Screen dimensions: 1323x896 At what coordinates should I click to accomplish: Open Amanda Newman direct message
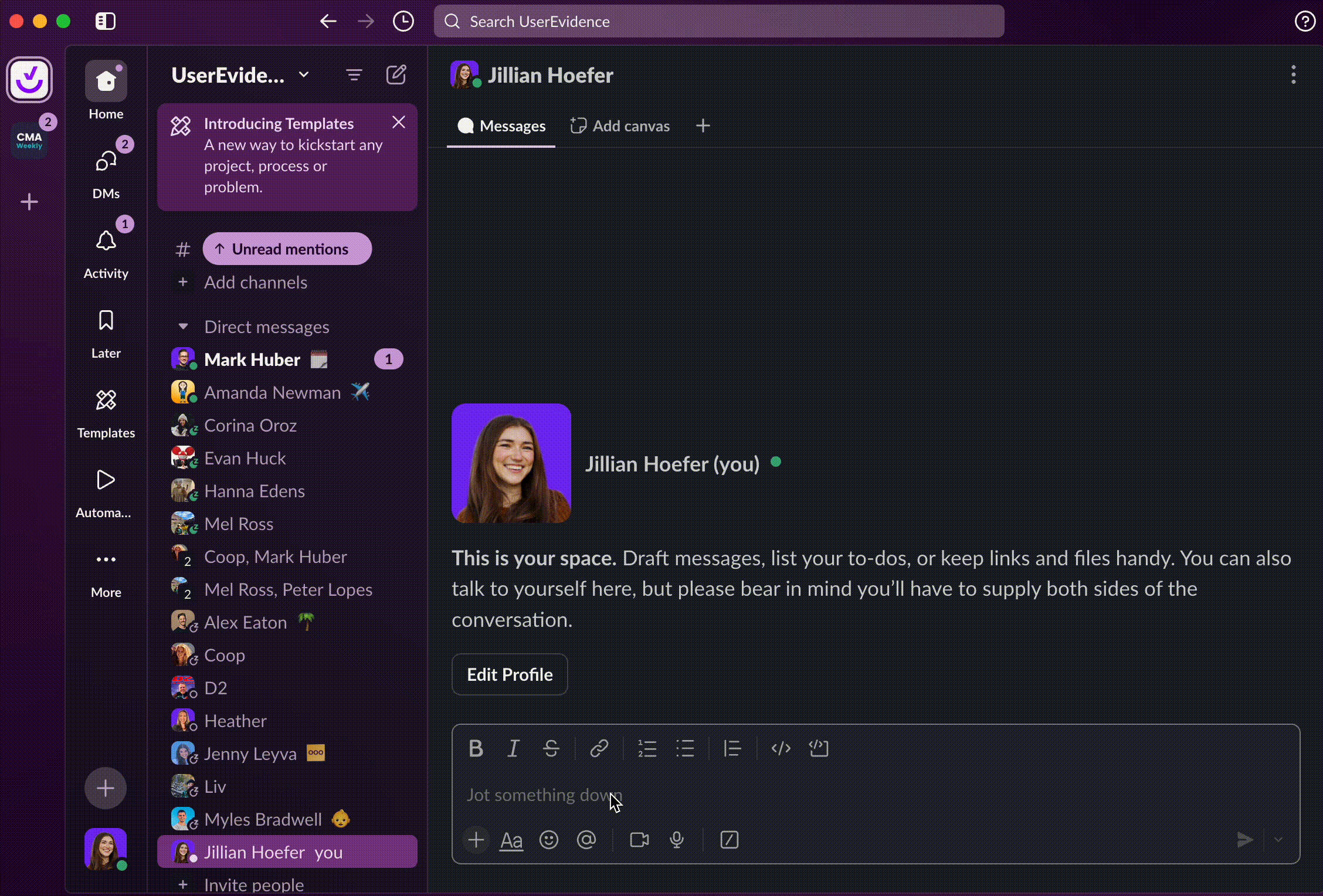(287, 392)
